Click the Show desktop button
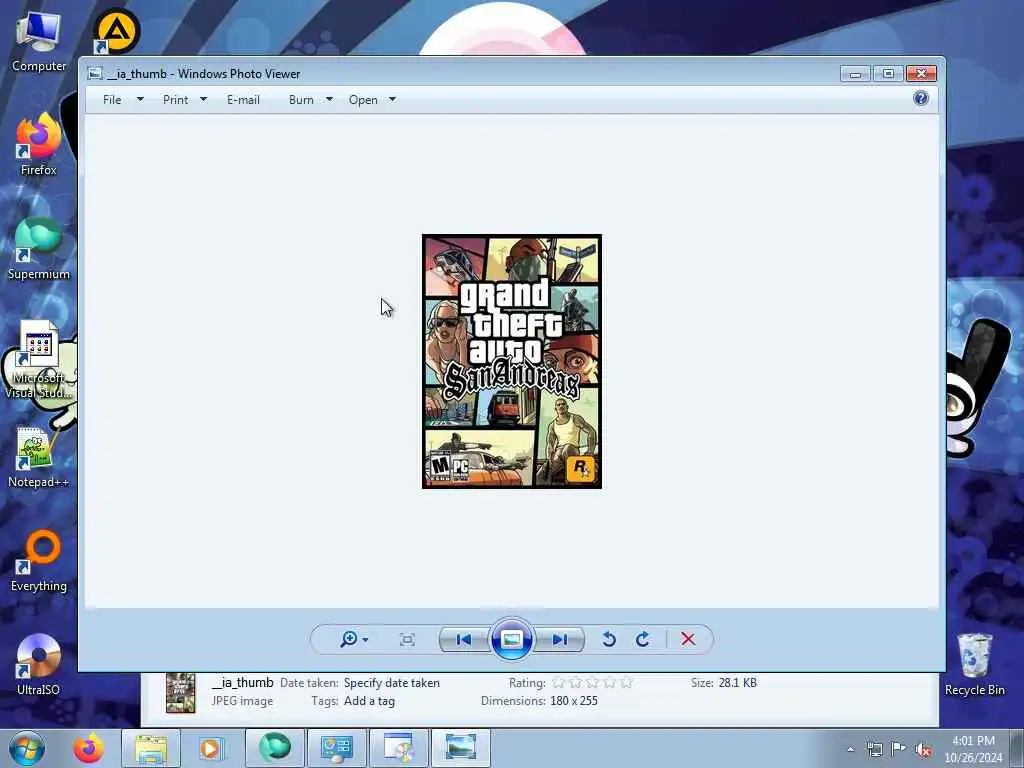1024x768 pixels. [x=1017, y=749]
